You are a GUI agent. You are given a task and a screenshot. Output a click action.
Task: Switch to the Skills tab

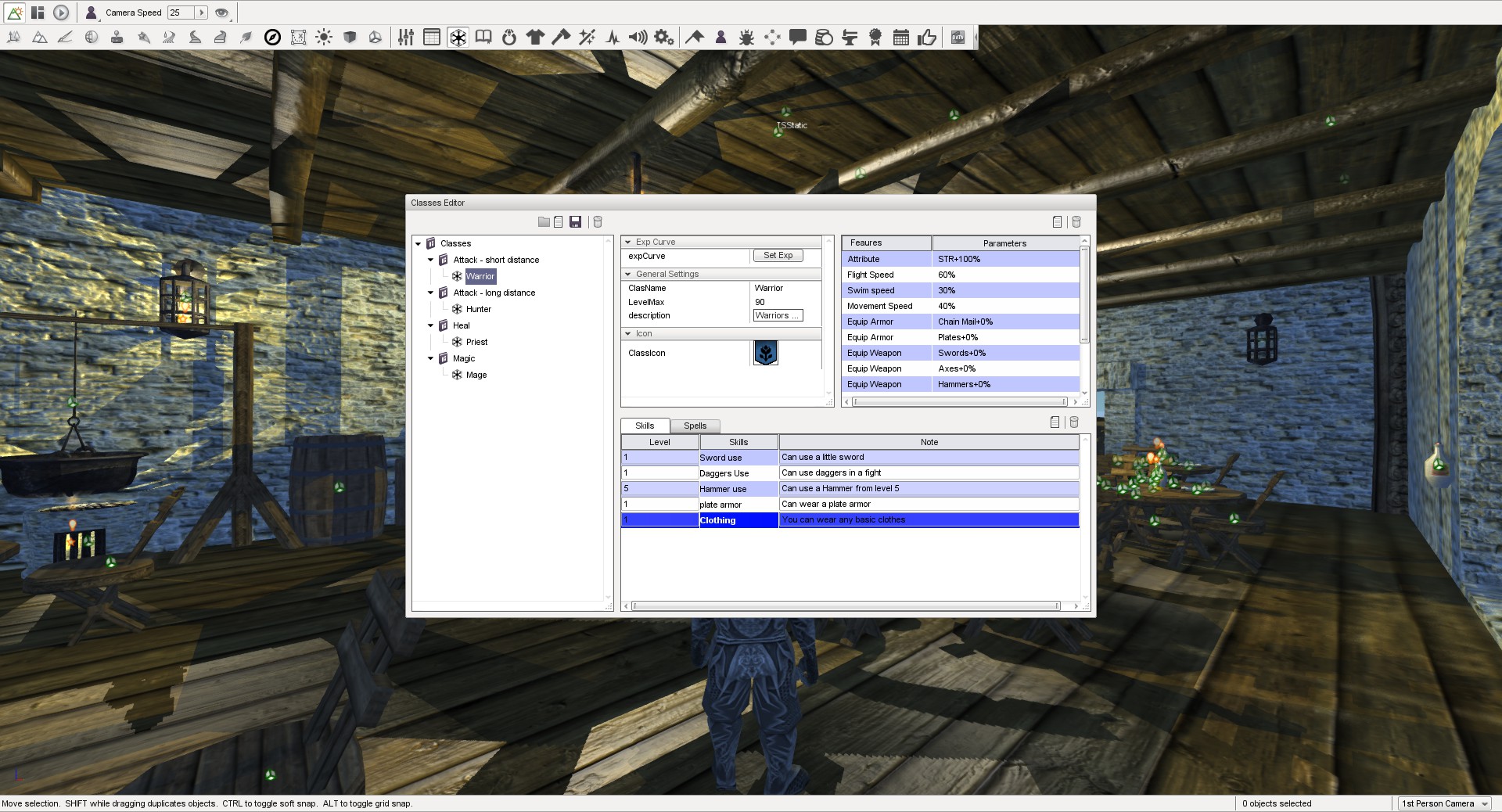[x=645, y=426]
